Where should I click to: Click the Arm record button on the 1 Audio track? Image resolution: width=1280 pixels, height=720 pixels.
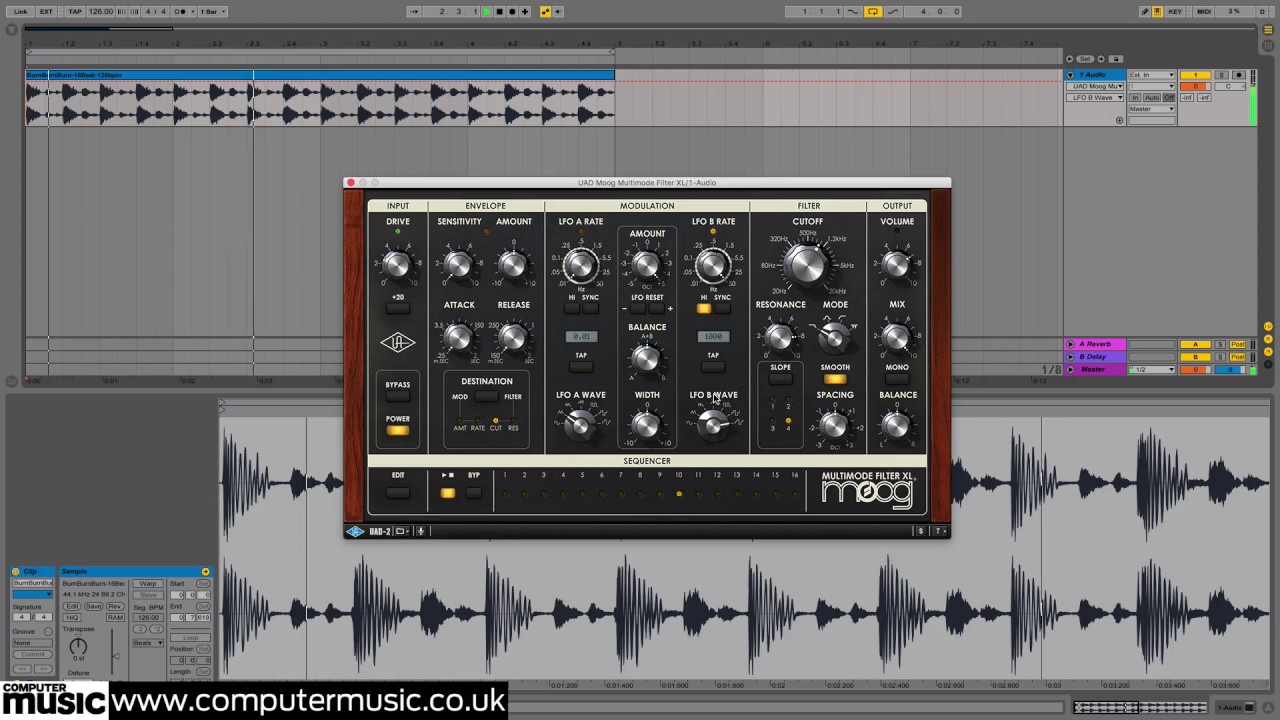(1238, 75)
